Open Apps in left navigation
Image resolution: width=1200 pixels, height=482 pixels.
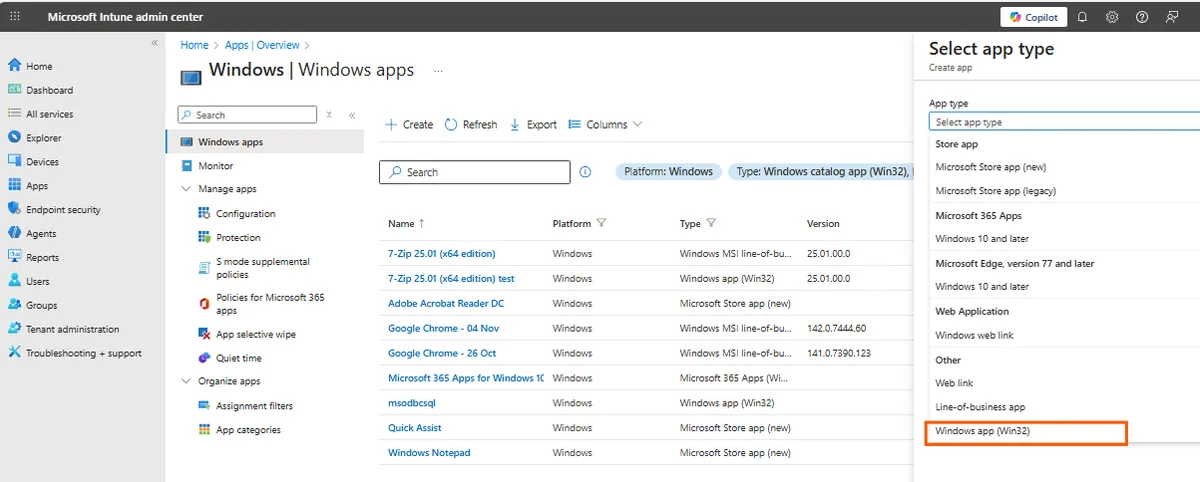(37, 186)
